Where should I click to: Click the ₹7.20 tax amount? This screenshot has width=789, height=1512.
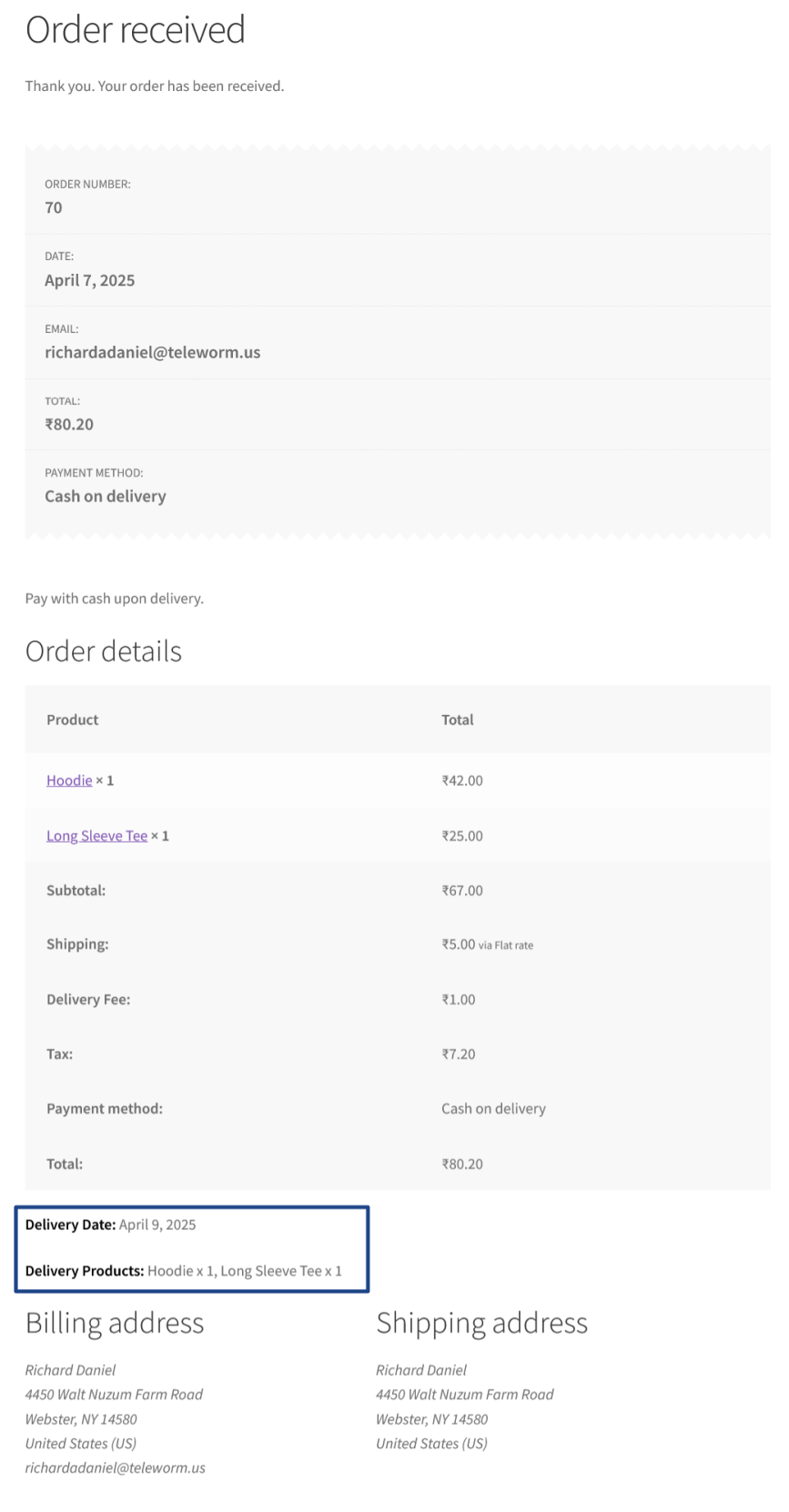(459, 1054)
